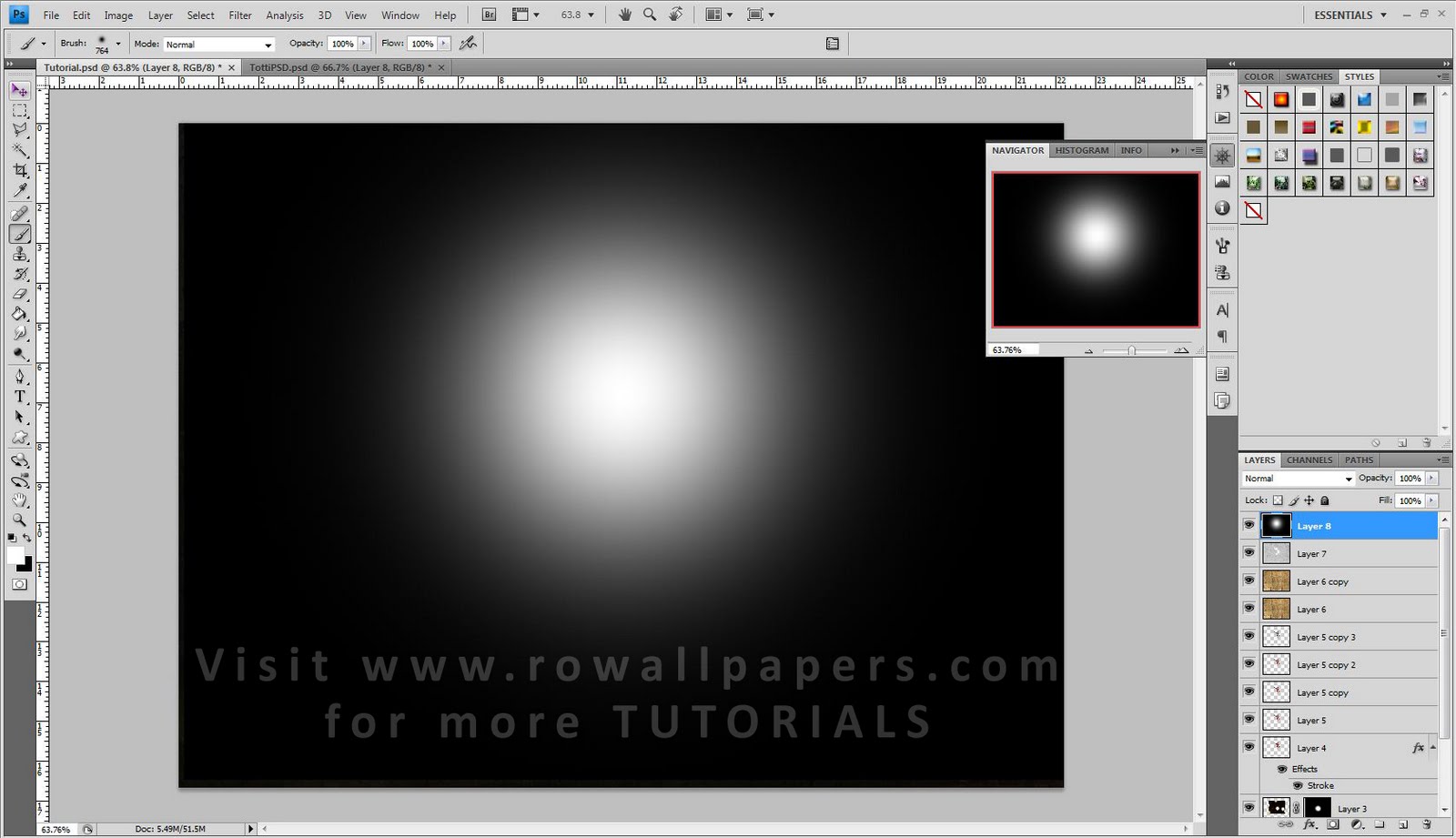Select the Zoom tool in toolbox

(19, 520)
